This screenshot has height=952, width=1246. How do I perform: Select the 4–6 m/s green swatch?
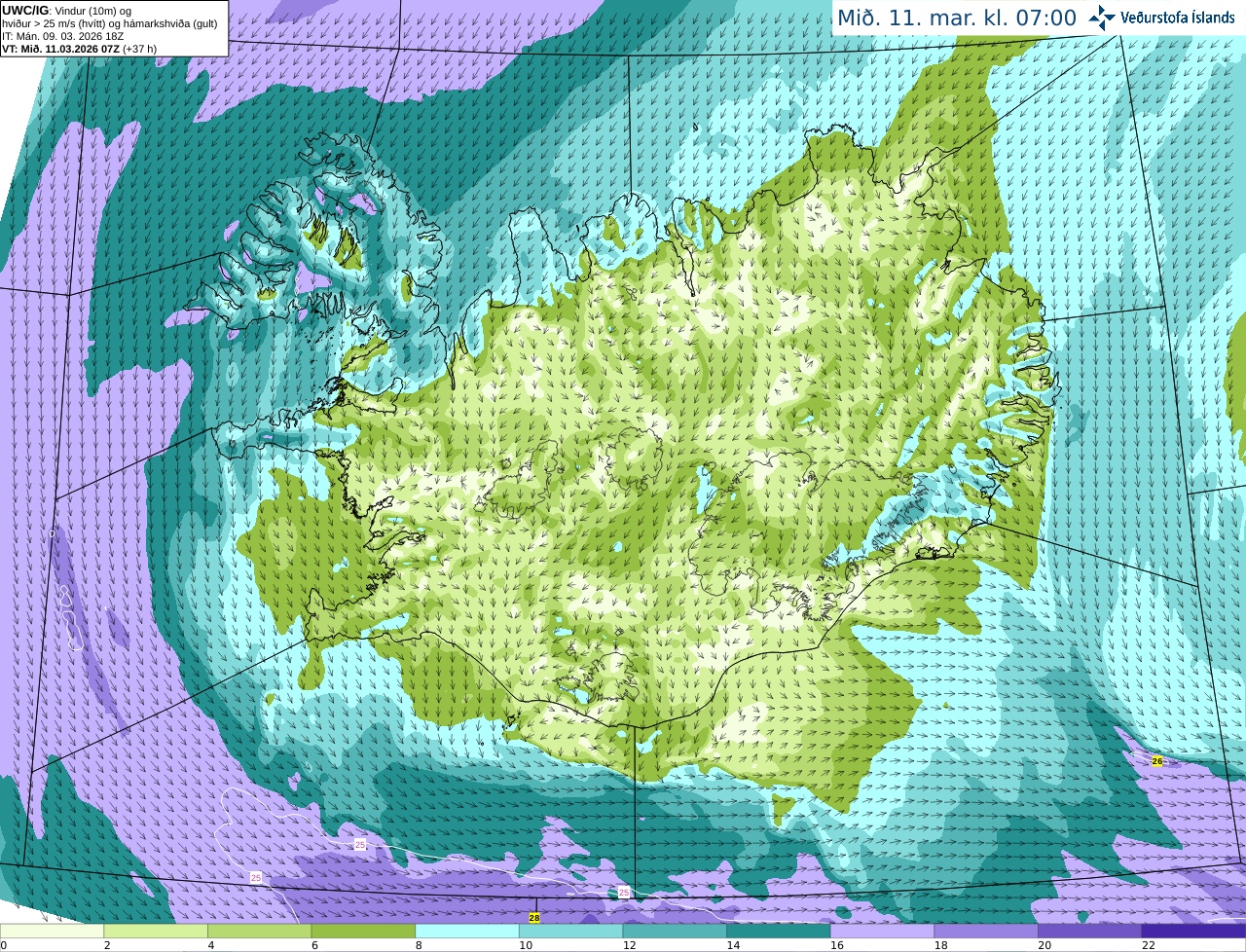[259, 931]
